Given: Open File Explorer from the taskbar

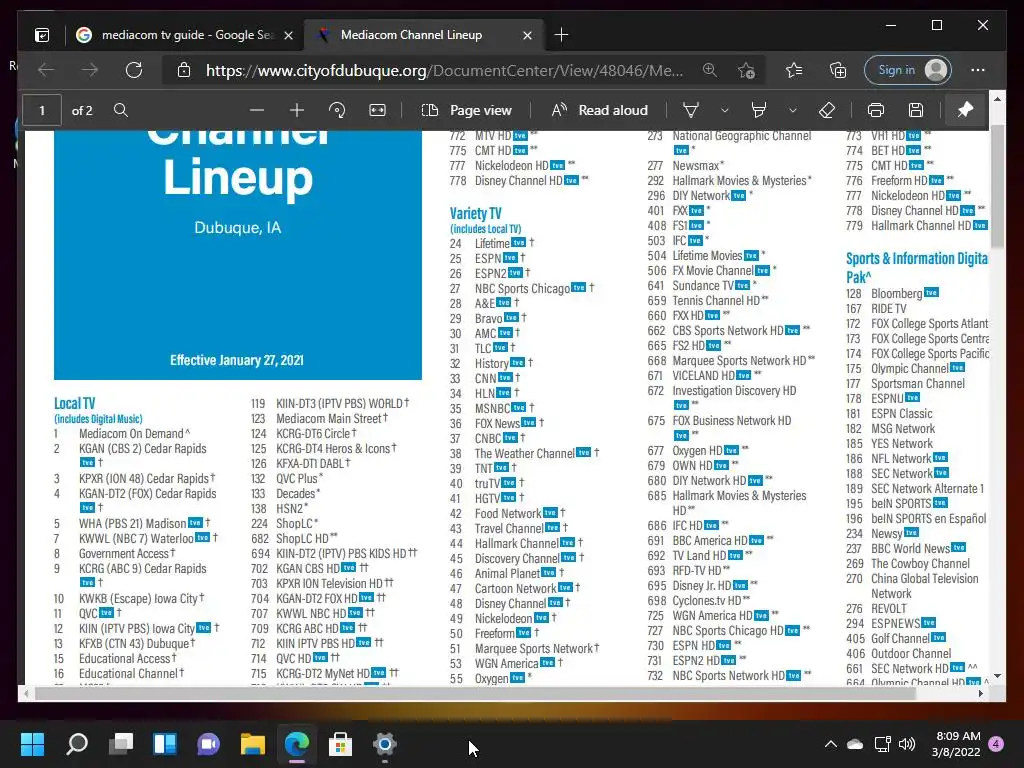Looking at the screenshot, I should (253, 744).
